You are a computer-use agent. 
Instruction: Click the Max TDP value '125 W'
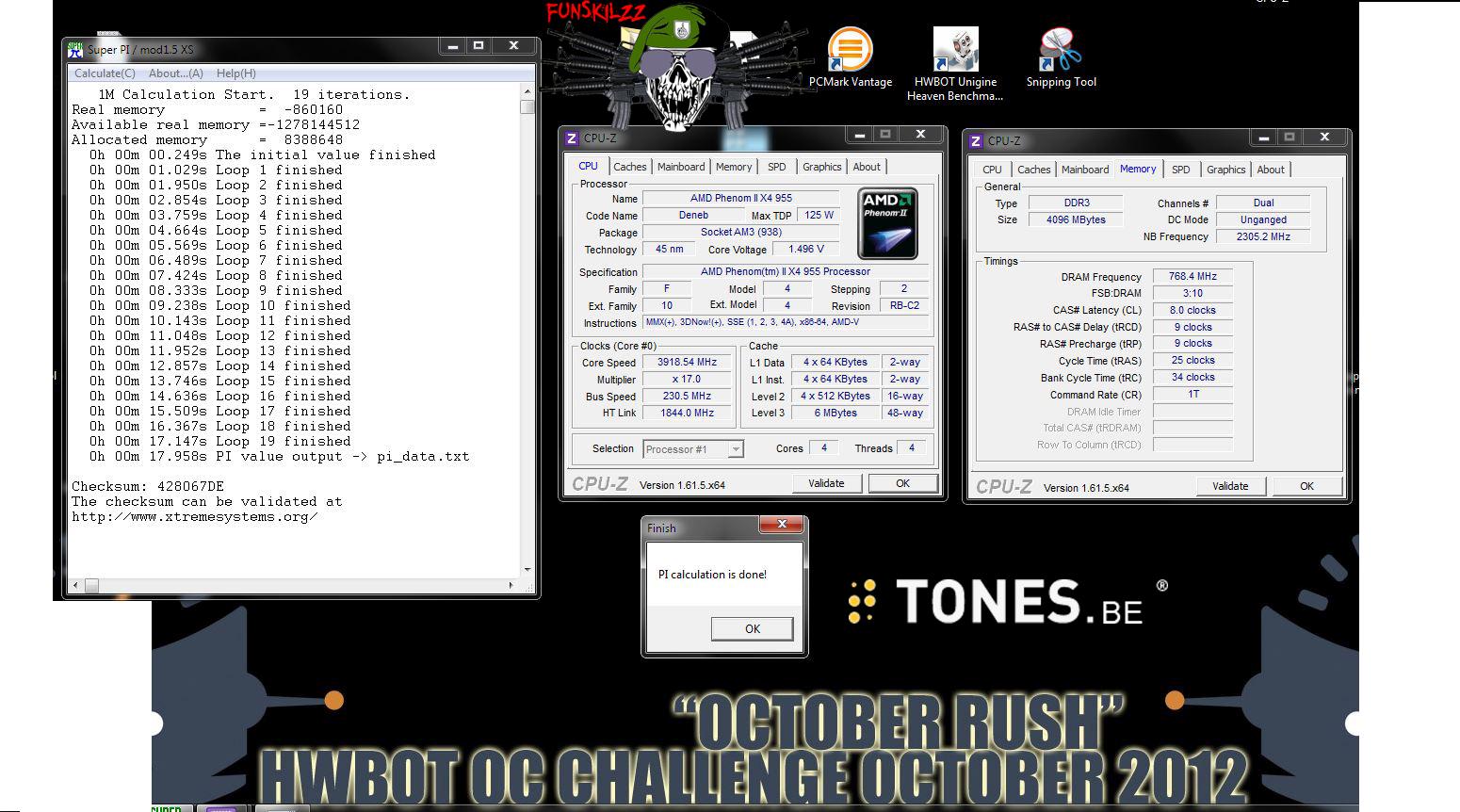tap(819, 216)
